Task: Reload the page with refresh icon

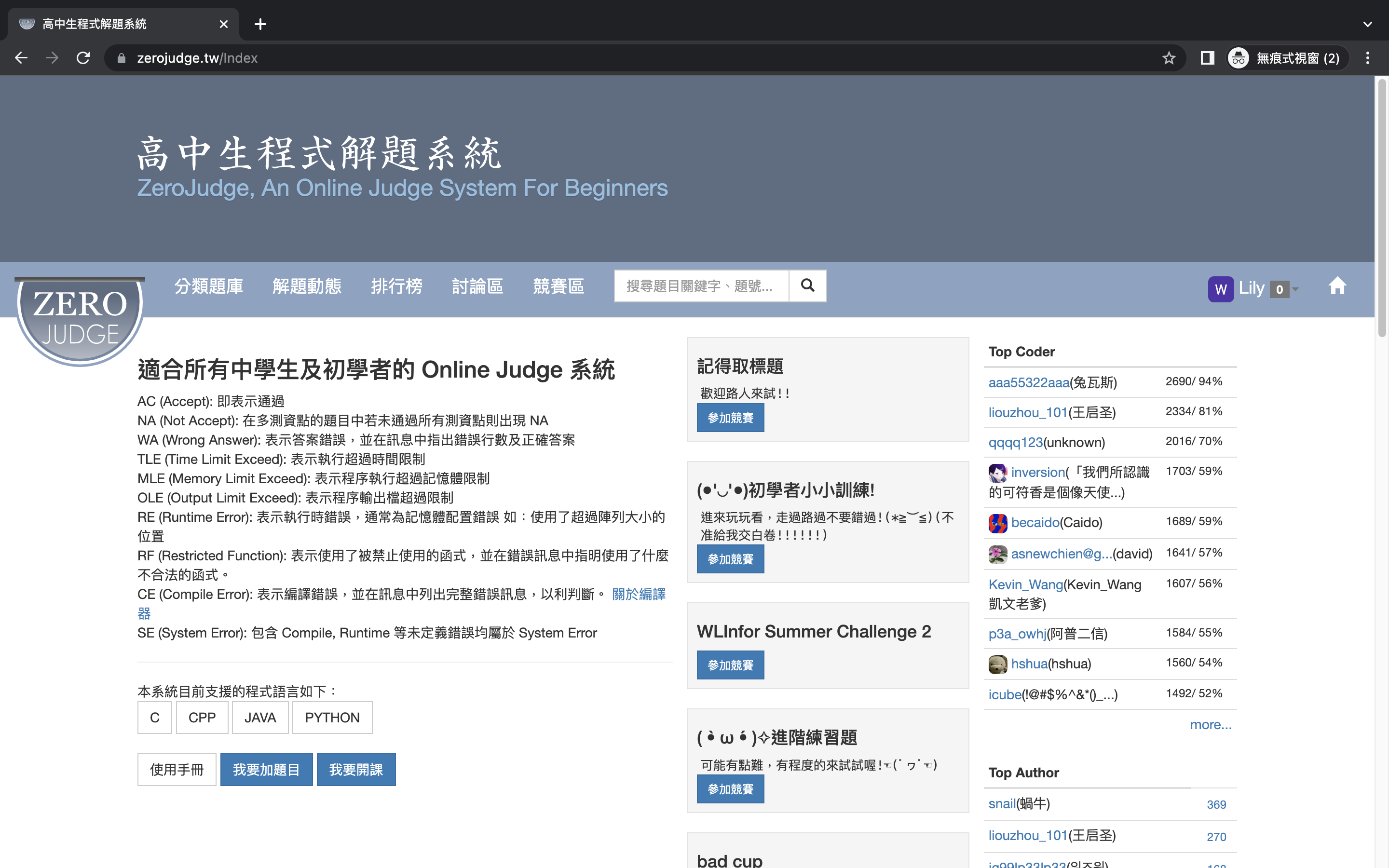Action: [83, 58]
